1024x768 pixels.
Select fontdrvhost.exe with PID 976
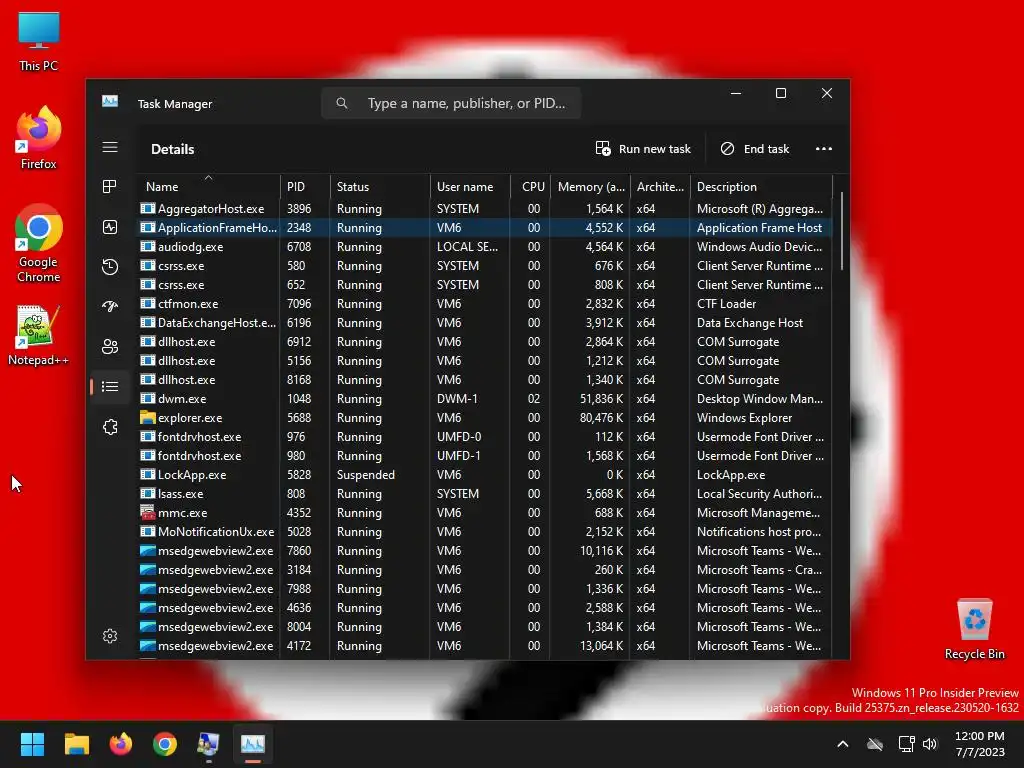pos(485,437)
